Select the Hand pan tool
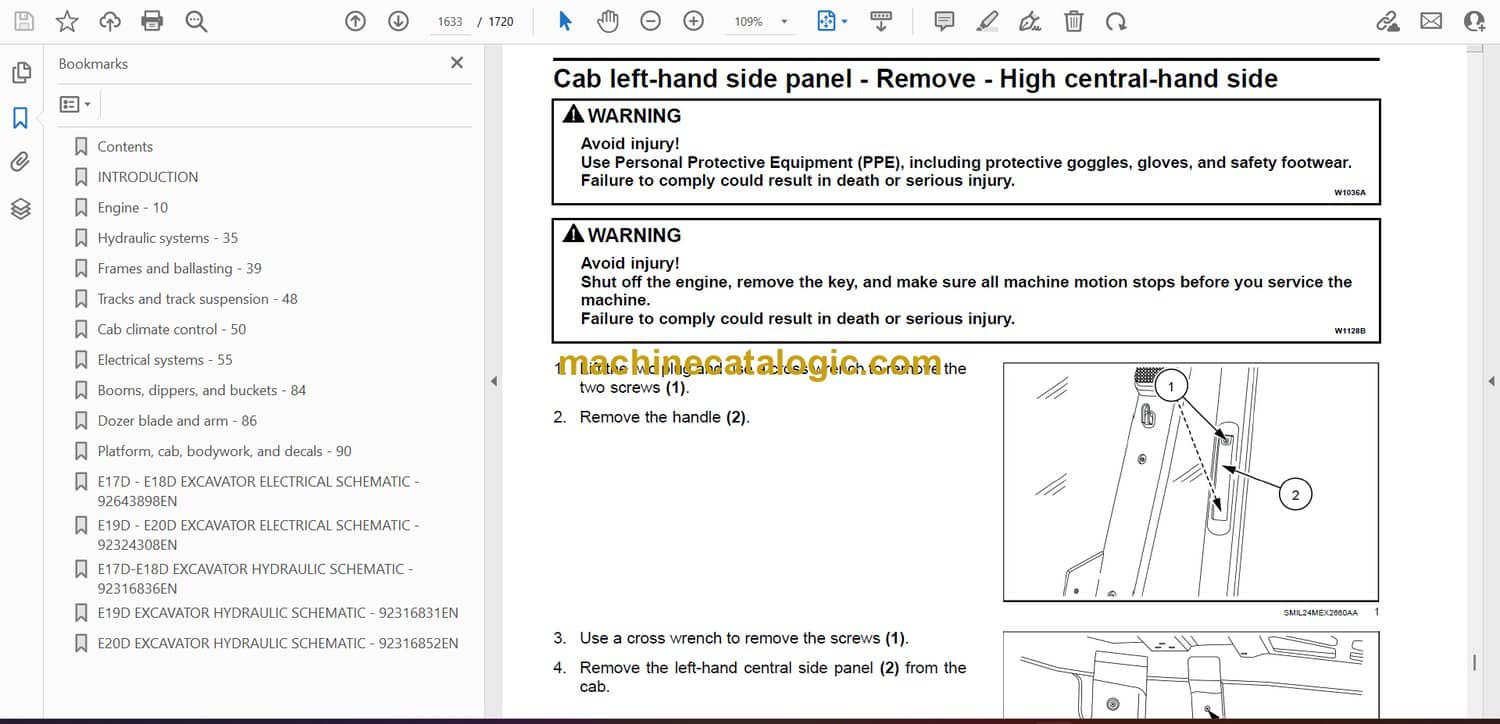1500x724 pixels. (x=607, y=21)
